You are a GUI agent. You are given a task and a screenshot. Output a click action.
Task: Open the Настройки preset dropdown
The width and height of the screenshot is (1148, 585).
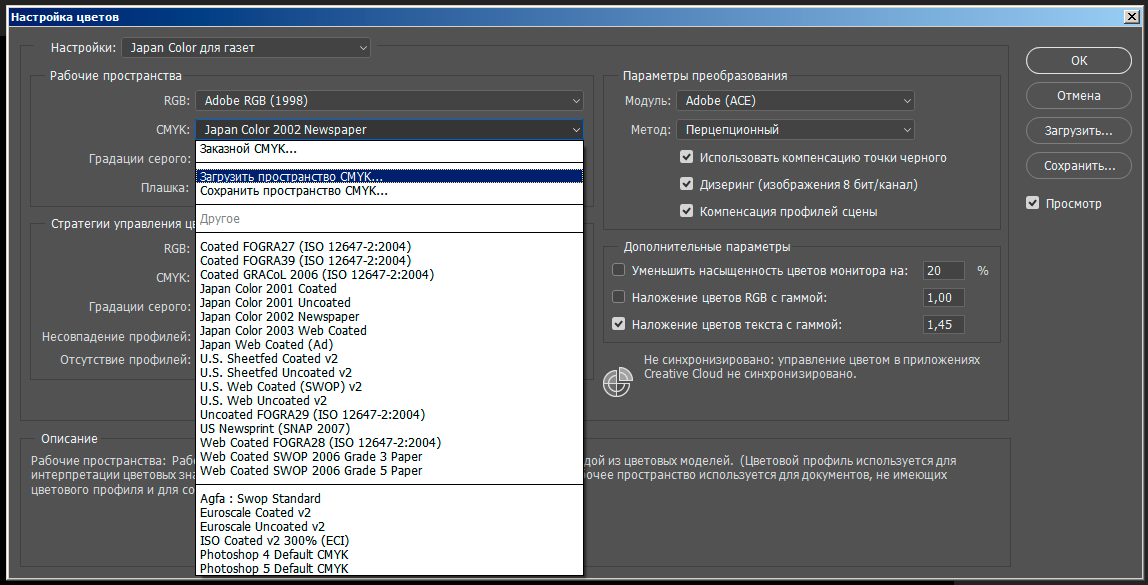[245, 47]
